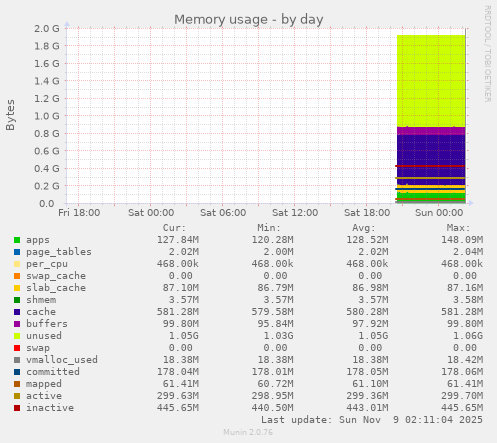The image size is (497, 443).
Task: Click the 'unused' legend label
Action: [x=44, y=336]
